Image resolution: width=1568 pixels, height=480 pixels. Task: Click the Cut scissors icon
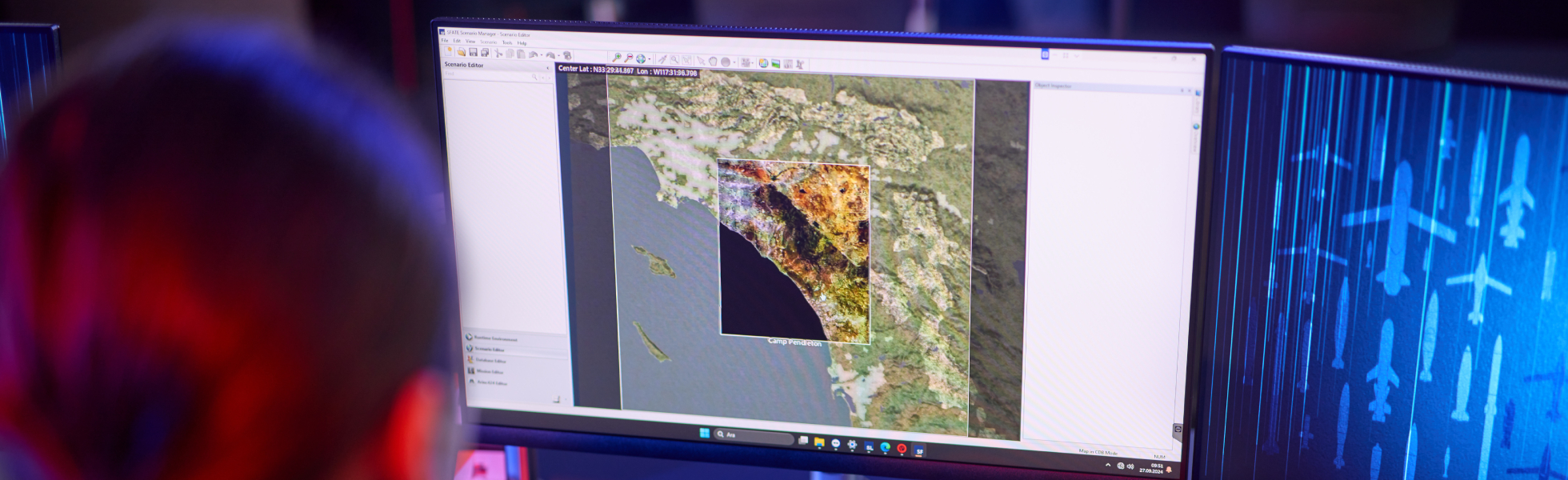pos(498,53)
